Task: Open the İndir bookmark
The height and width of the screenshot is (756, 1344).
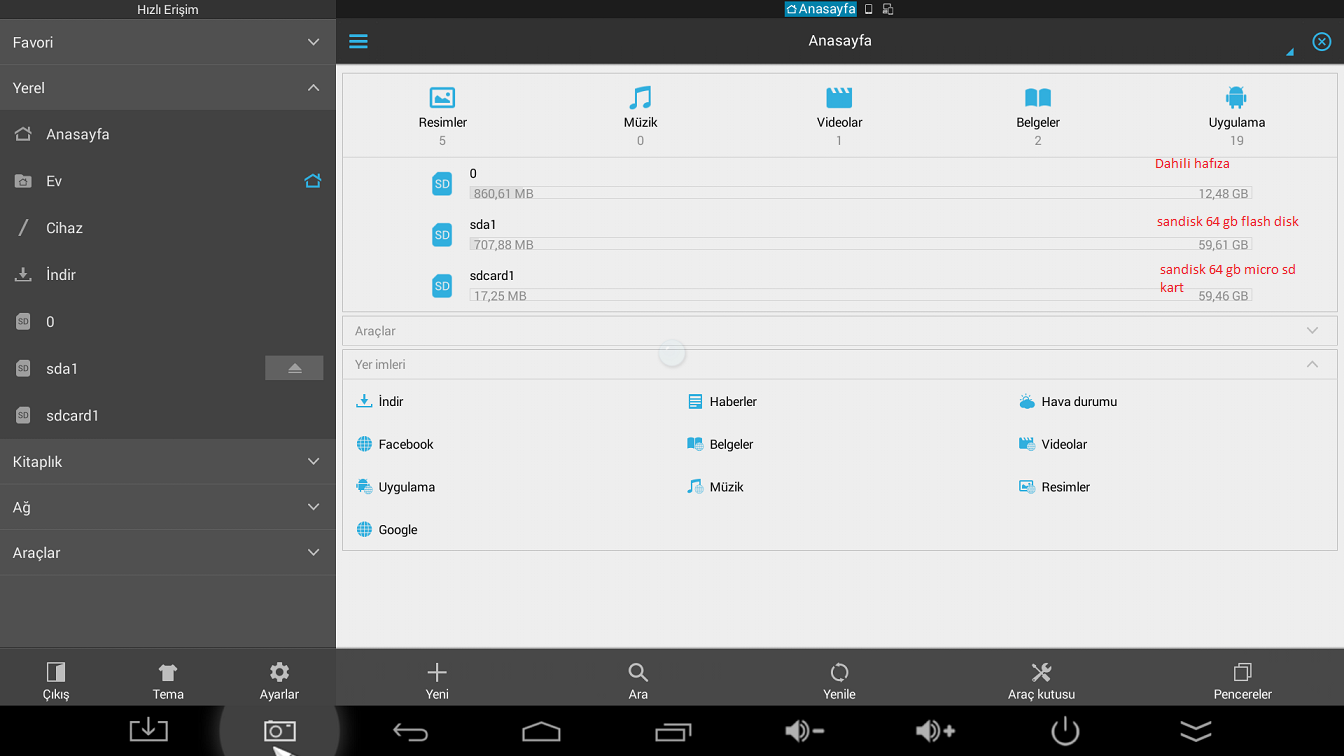Action: pyautogui.click(x=380, y=401)
